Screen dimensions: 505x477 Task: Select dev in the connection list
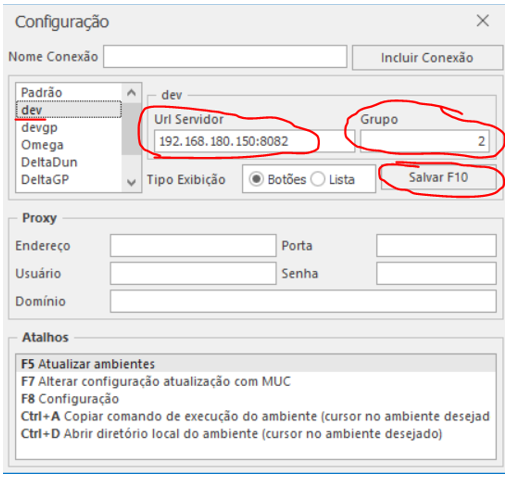click(x=68, y=110)
